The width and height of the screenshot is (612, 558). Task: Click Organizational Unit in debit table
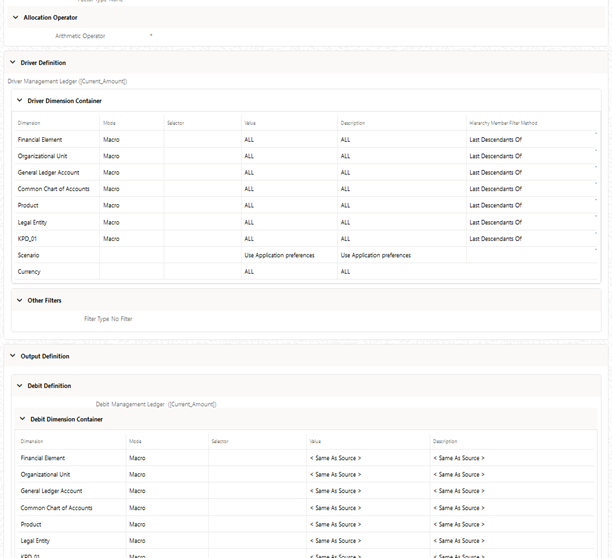coord(45,474)
